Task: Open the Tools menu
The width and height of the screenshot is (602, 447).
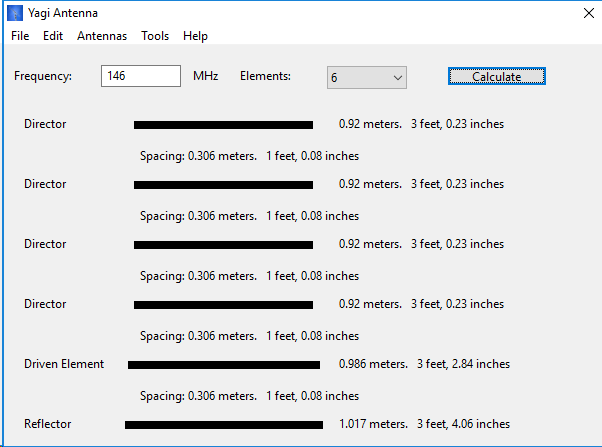Action: coord(155,36)
